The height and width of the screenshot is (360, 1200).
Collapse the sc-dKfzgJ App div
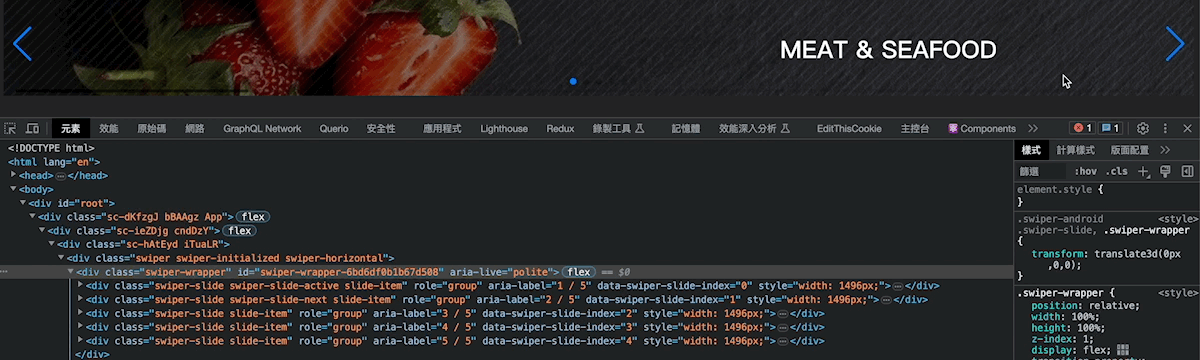tap(33, 217)
